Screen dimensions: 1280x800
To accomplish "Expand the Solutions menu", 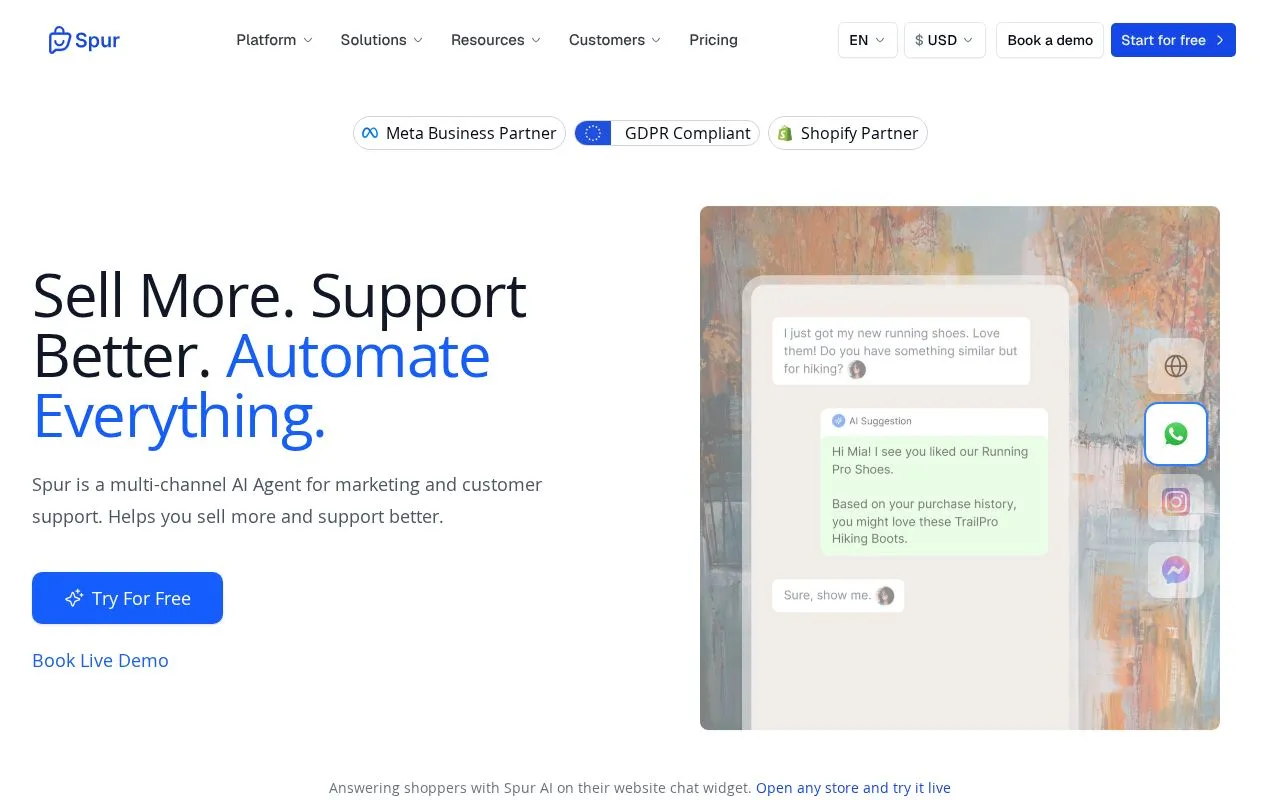I will point(382,40).
